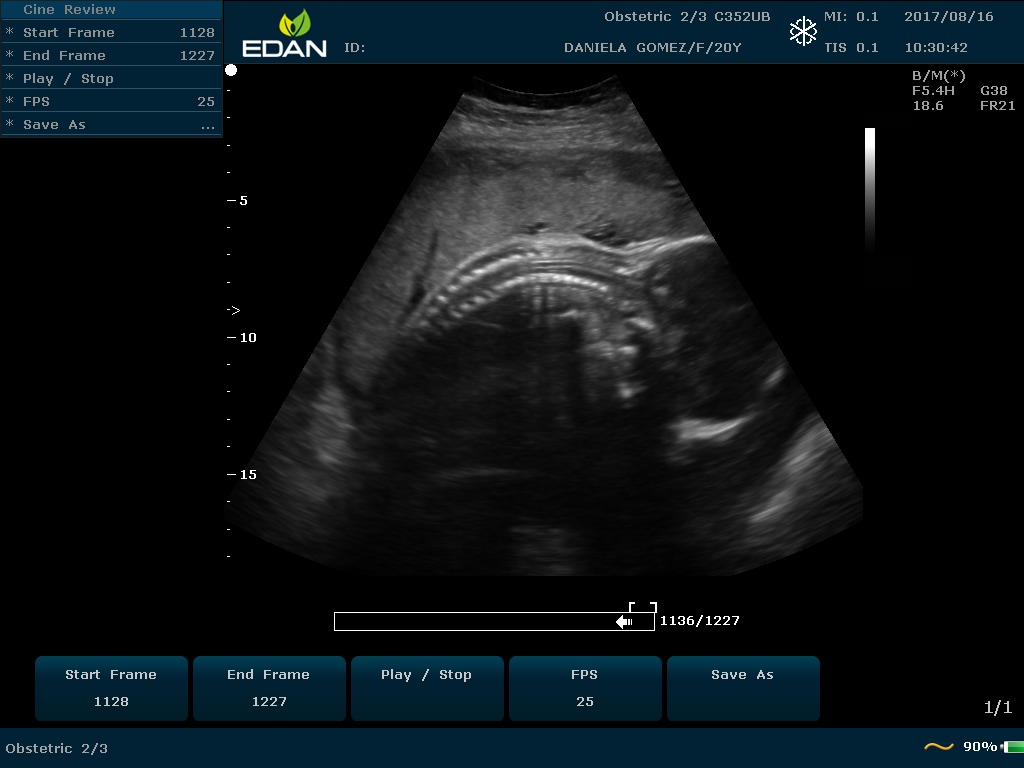Click the cine playhead arrow marker
This screenshot has height=768, width=1024.
624,622
